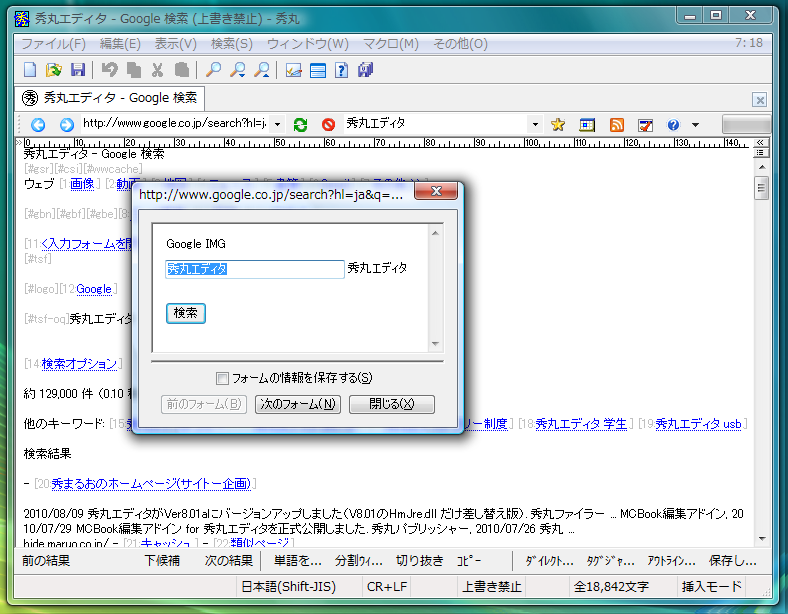Image resolution: width=788 pixels, height=614 pixels.
Task: Click the last toolbar macro icon
Action: pos(365,70)
